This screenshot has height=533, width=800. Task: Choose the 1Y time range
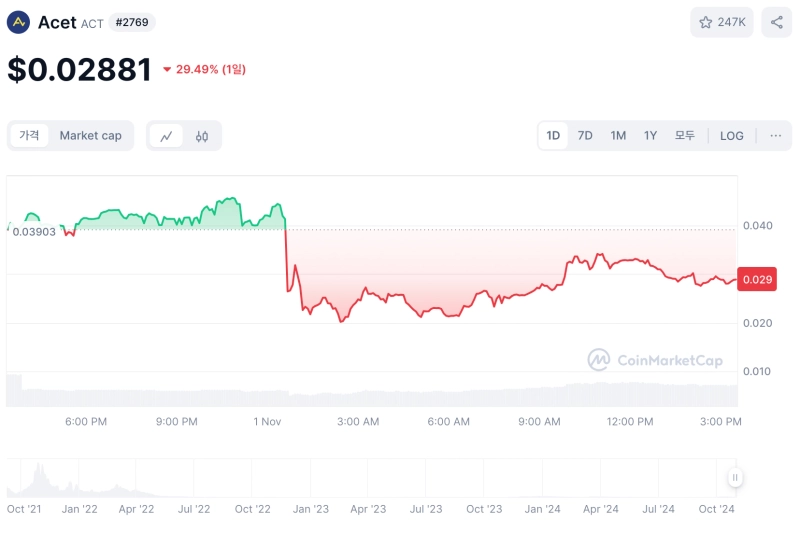tap(650, 136)
